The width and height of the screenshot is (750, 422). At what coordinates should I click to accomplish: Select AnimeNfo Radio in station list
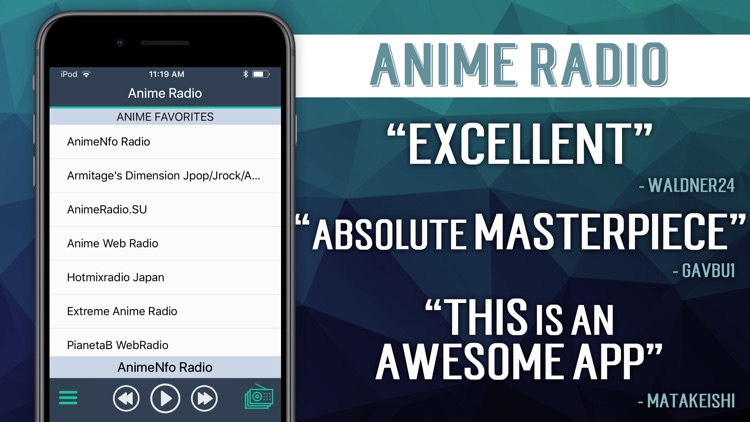[x=165, y=142]
